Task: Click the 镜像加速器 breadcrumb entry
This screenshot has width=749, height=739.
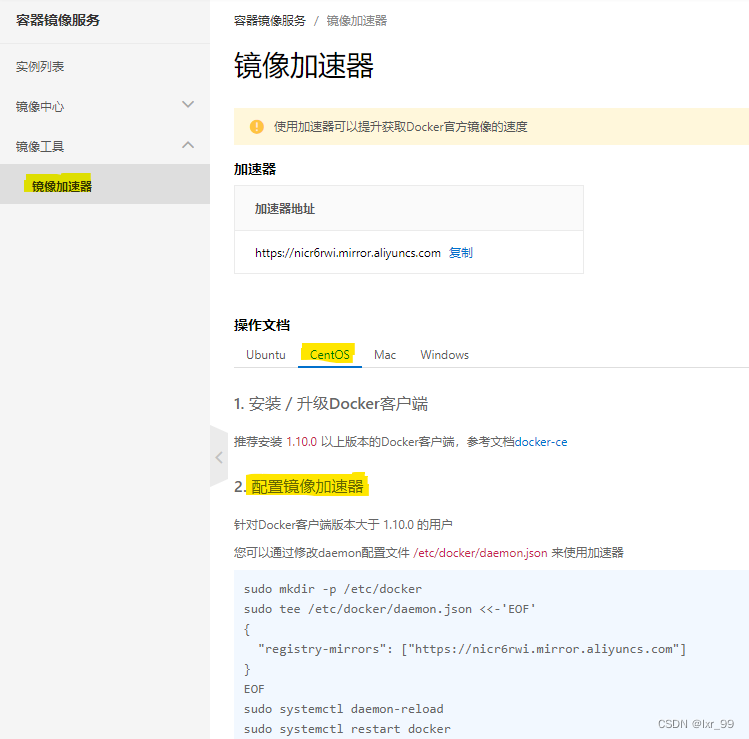Action: point(356,21)
